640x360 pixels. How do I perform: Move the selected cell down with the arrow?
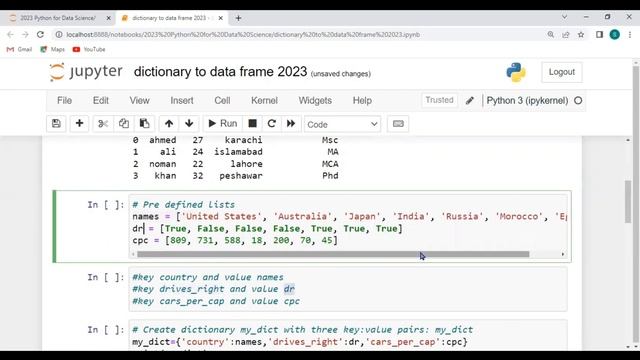tap(189, 124)
